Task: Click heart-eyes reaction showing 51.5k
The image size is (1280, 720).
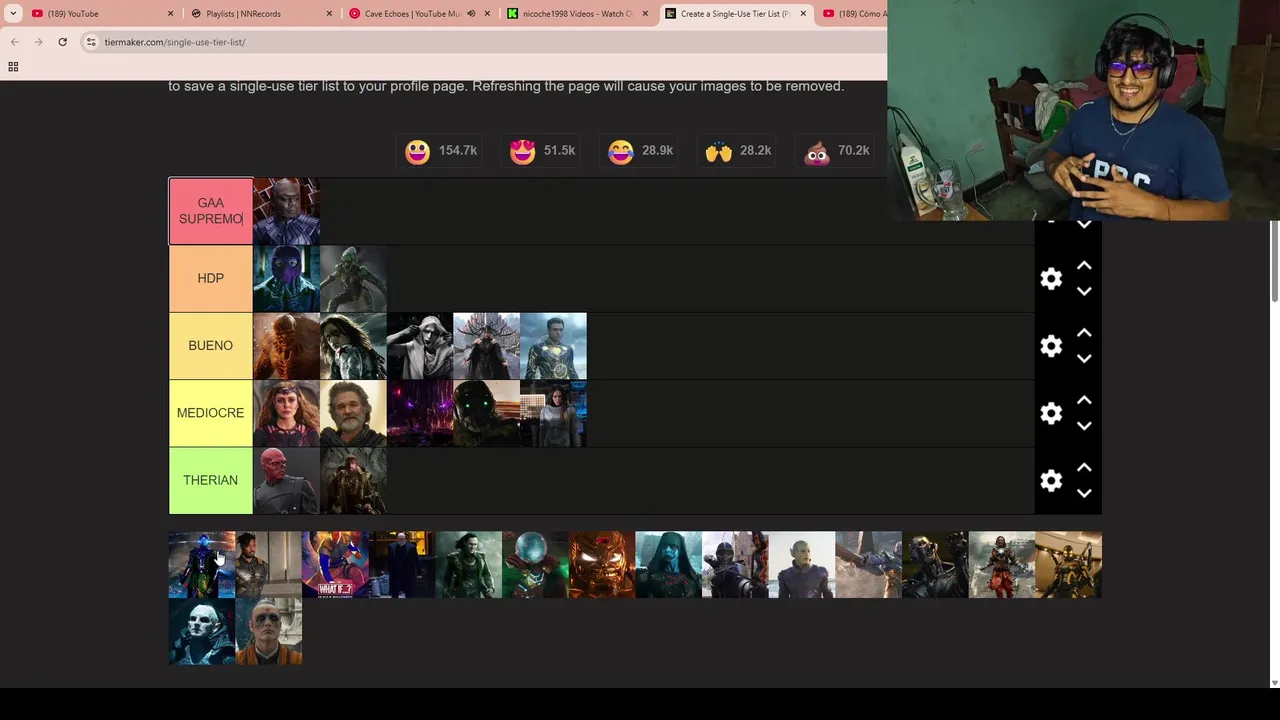Action: 542,151
